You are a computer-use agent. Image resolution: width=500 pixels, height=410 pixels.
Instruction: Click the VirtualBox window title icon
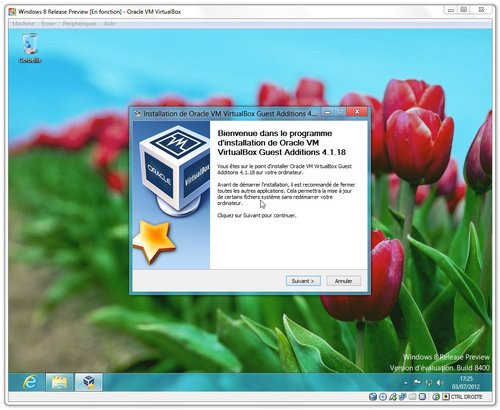click(12, 12)
